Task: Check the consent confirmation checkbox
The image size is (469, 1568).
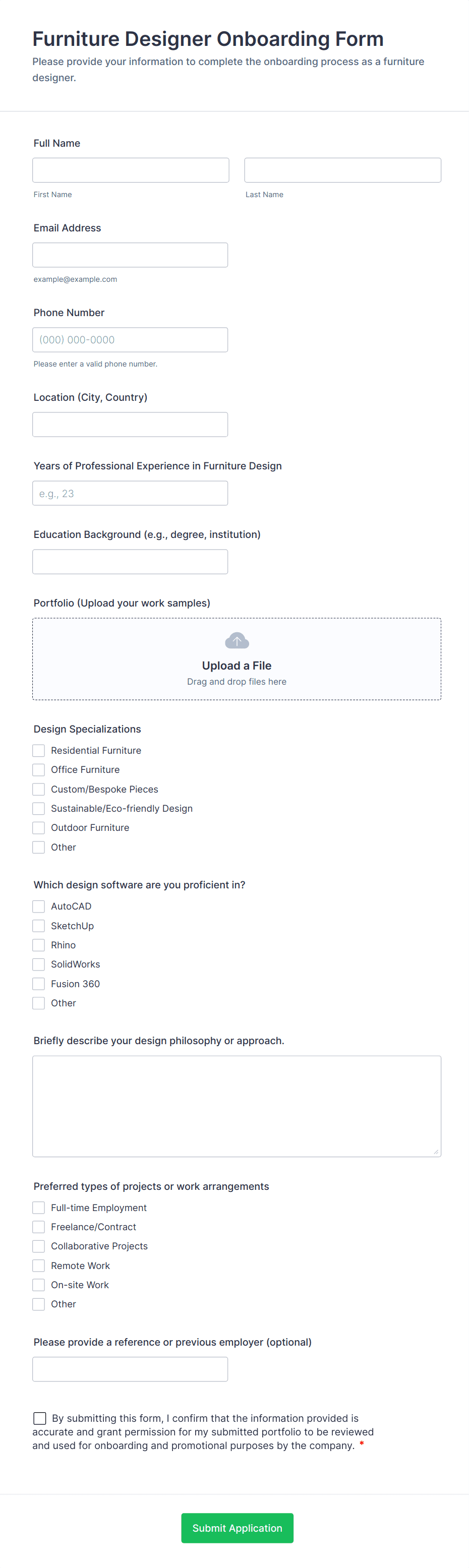Action: (x=40, y=1418)
